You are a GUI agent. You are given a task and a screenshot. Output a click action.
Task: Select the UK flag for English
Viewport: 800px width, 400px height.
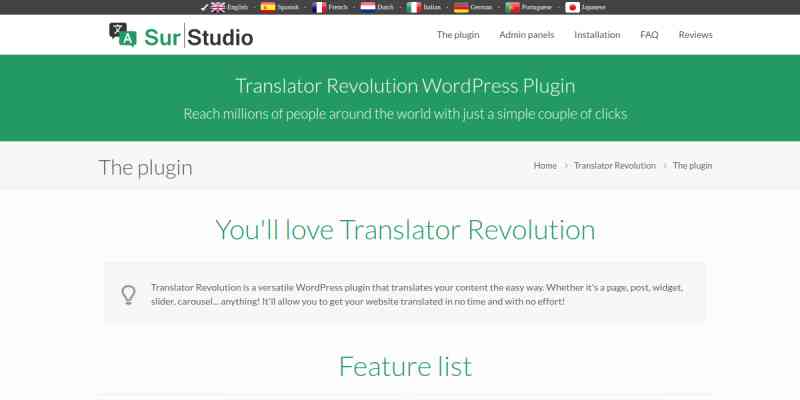pos(218,7)
